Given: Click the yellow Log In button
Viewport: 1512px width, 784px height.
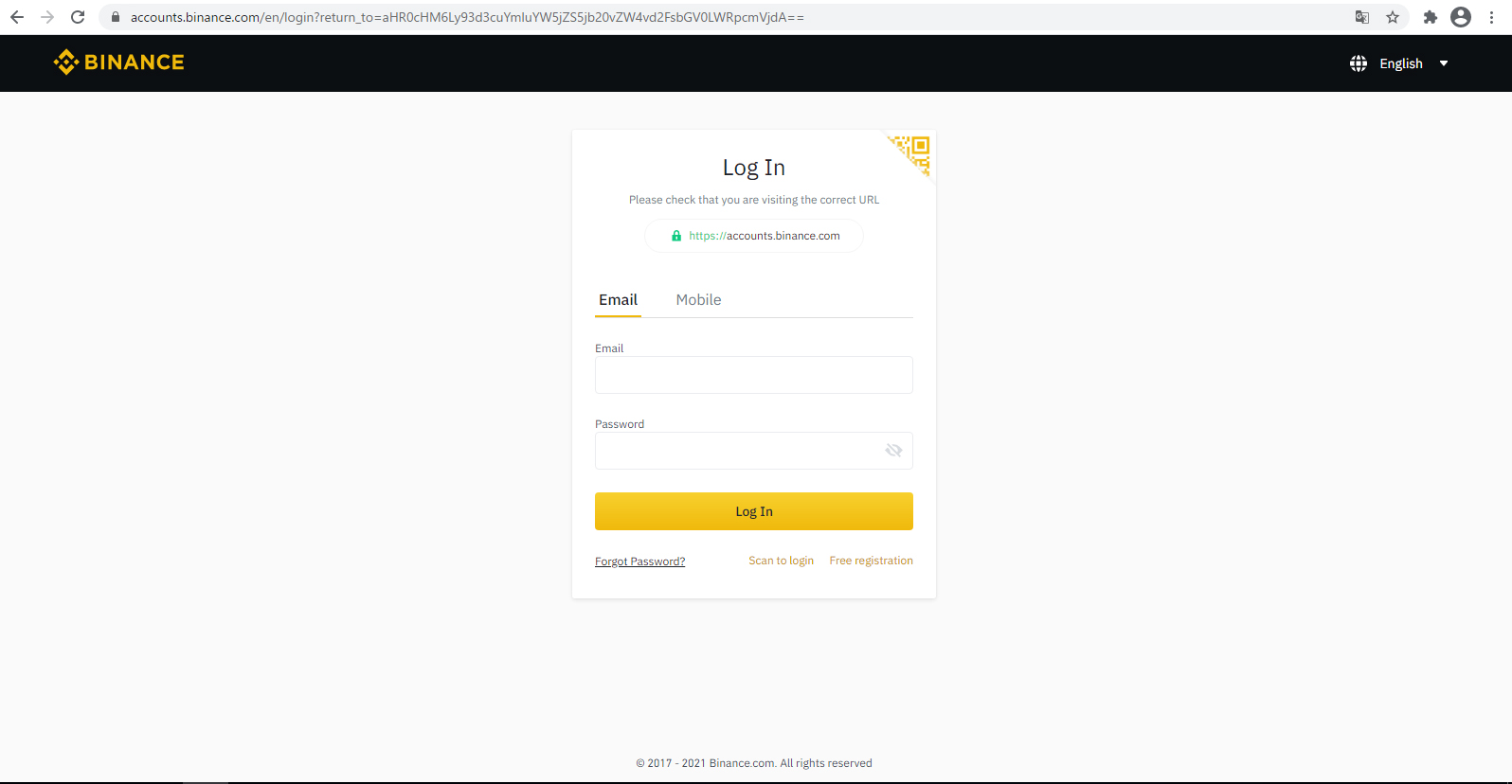Looking at the screenshot, I should click(754, 511).
